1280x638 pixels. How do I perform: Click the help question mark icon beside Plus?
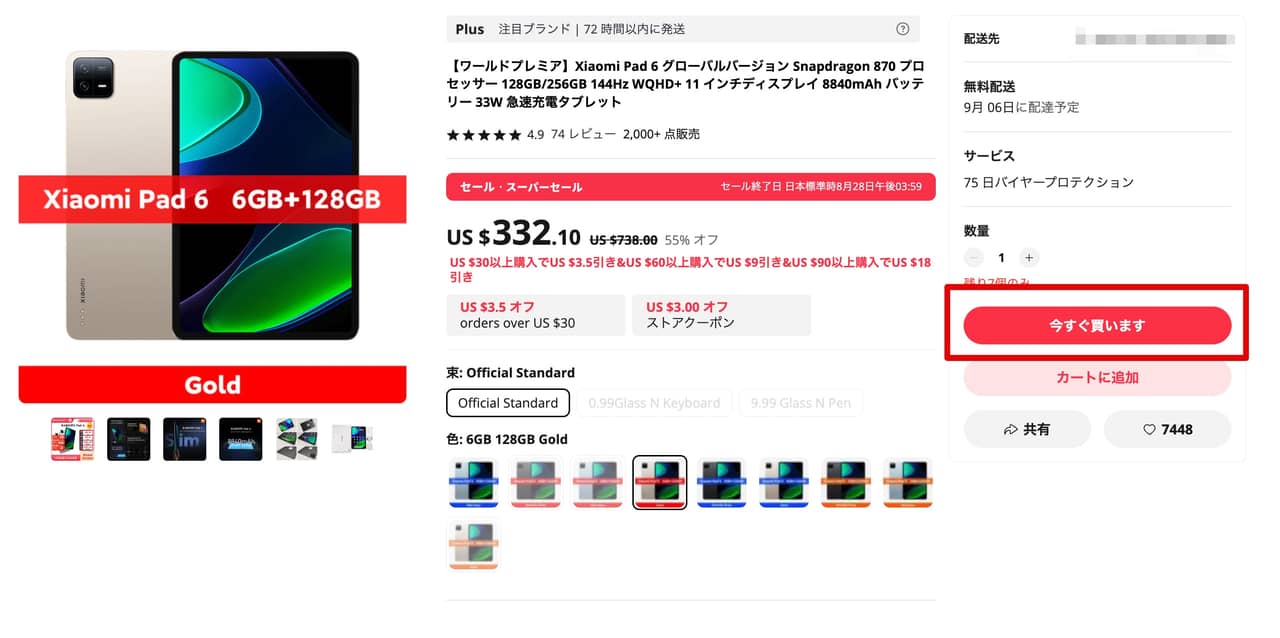coord(903,29)
